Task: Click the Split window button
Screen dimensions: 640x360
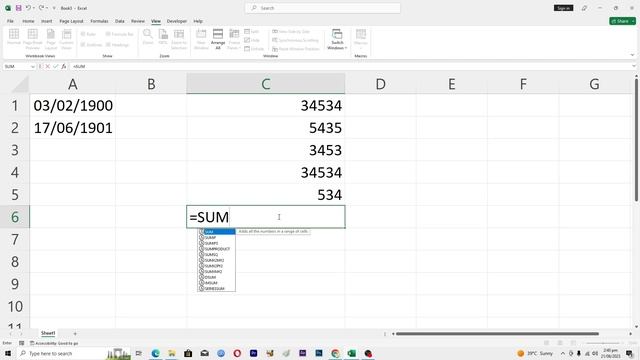Action: pos(252,31)
